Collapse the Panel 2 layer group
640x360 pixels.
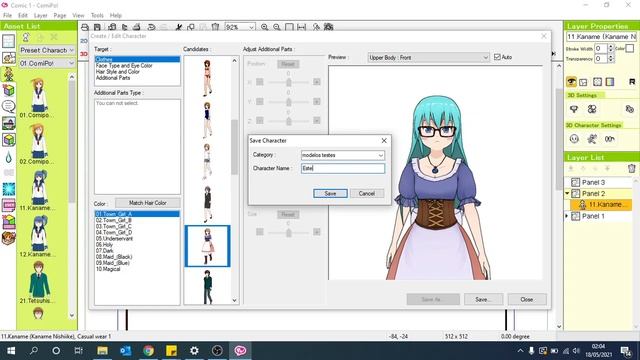(x=567, y=193)
